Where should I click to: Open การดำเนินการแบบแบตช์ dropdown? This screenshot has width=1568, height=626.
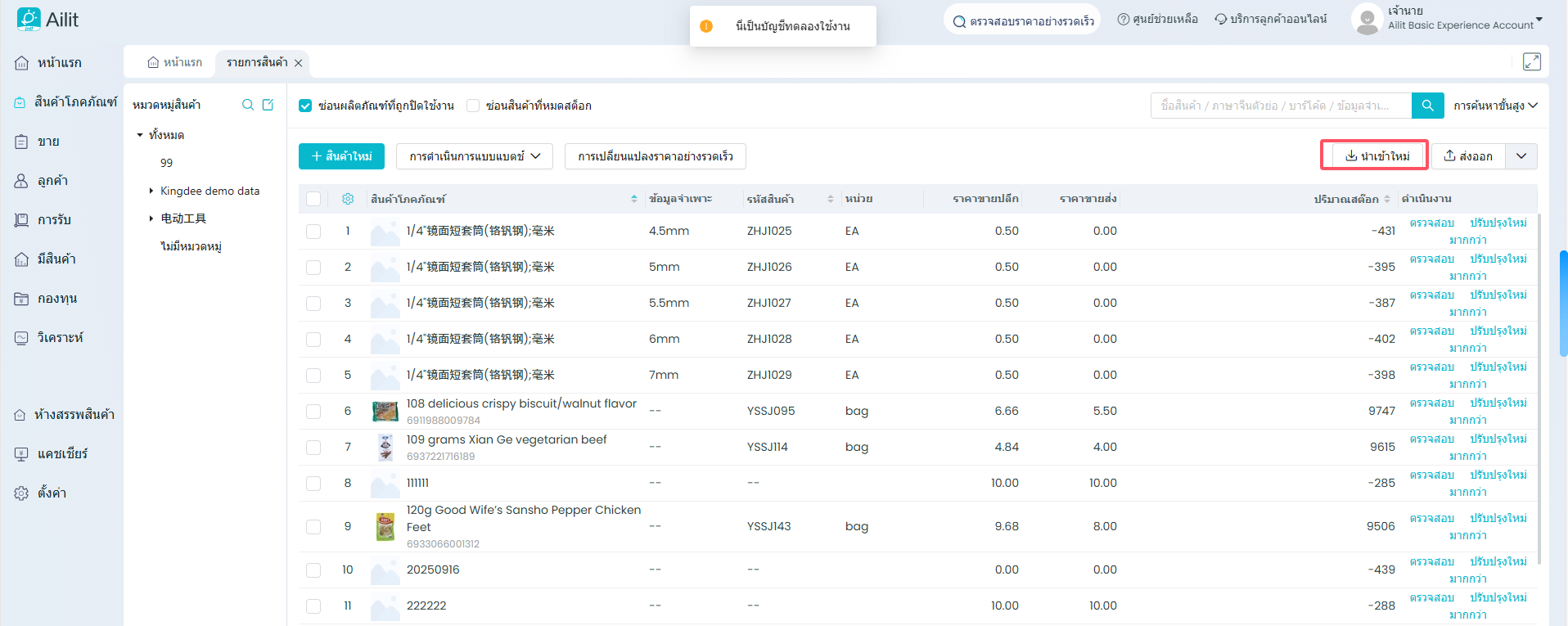[474, 156]
